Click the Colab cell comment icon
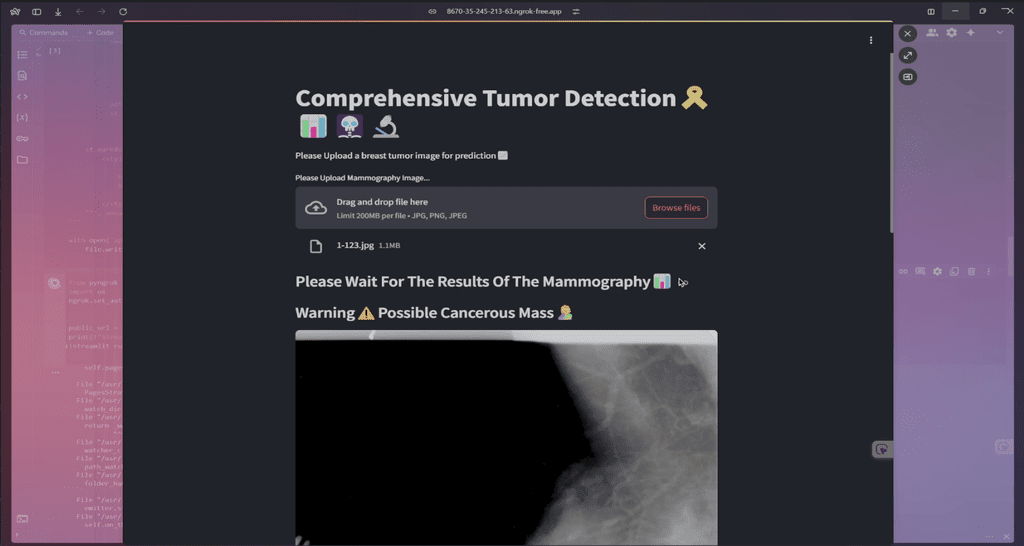This screenshot has height=546, width=1024. coord(920,272)
